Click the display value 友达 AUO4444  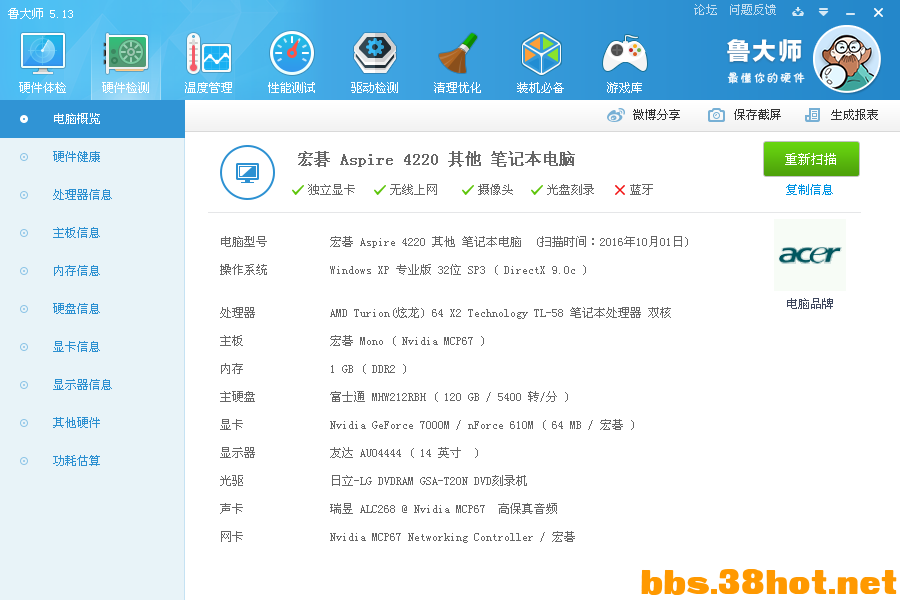[404, 453]
